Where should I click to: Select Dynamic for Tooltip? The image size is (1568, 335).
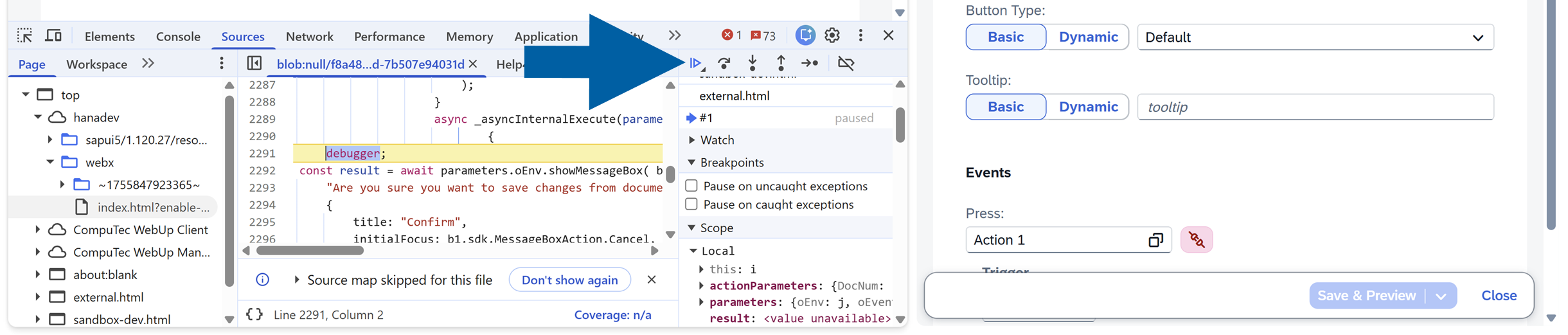point(1088,107)
